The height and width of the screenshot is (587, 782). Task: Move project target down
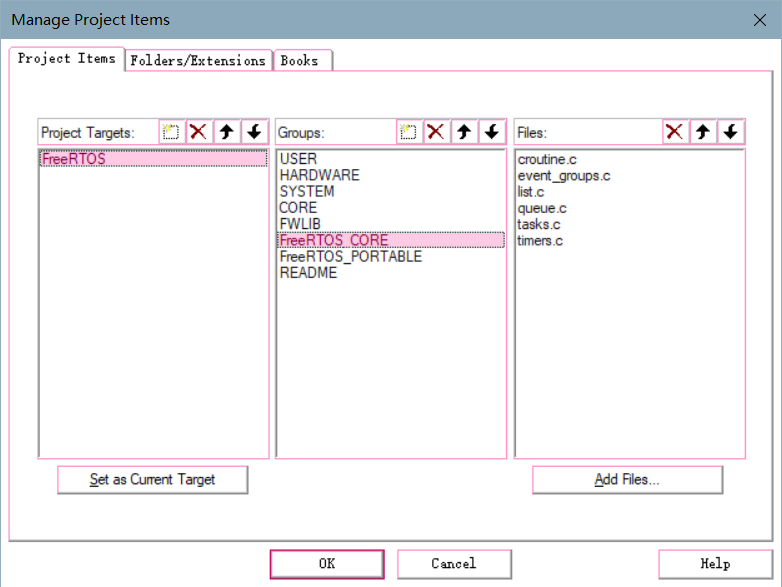(x=255, y=132)
